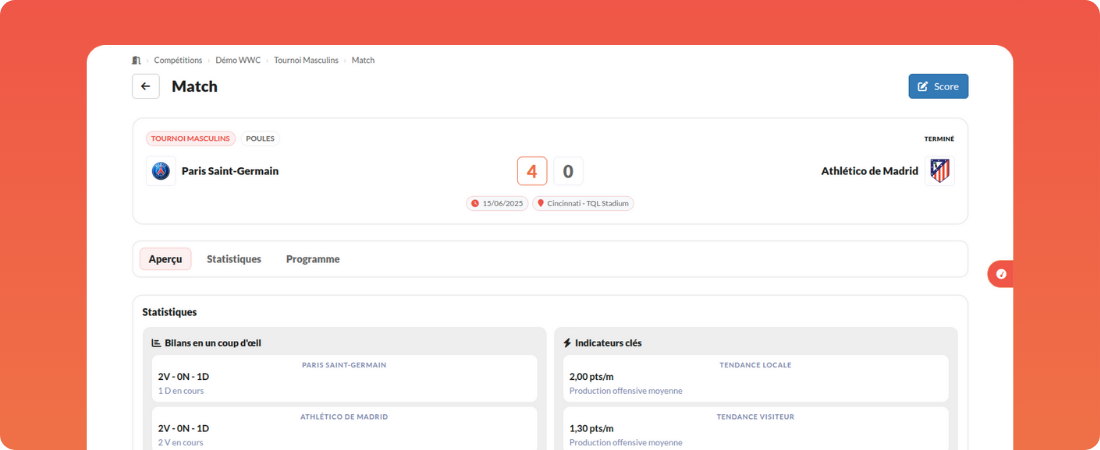Click the TOURNOI MASCULINS badge
Screen dimensions: 1100x450
191,138
